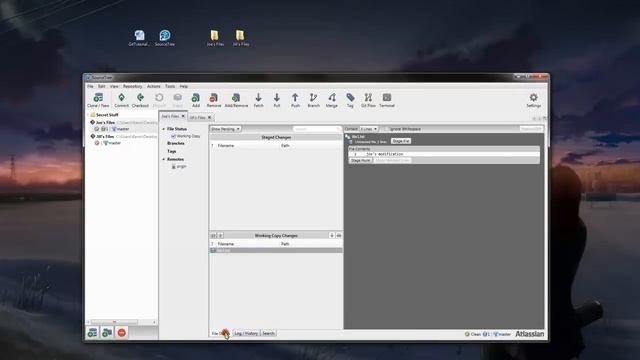640x360 pixels.
Task: Open Terminal from the toolbar
Action: click(387, 100)
